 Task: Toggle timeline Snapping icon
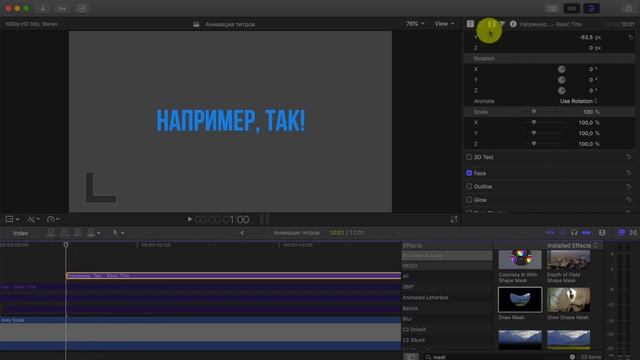pyautogui.click(x=587, y=233)
